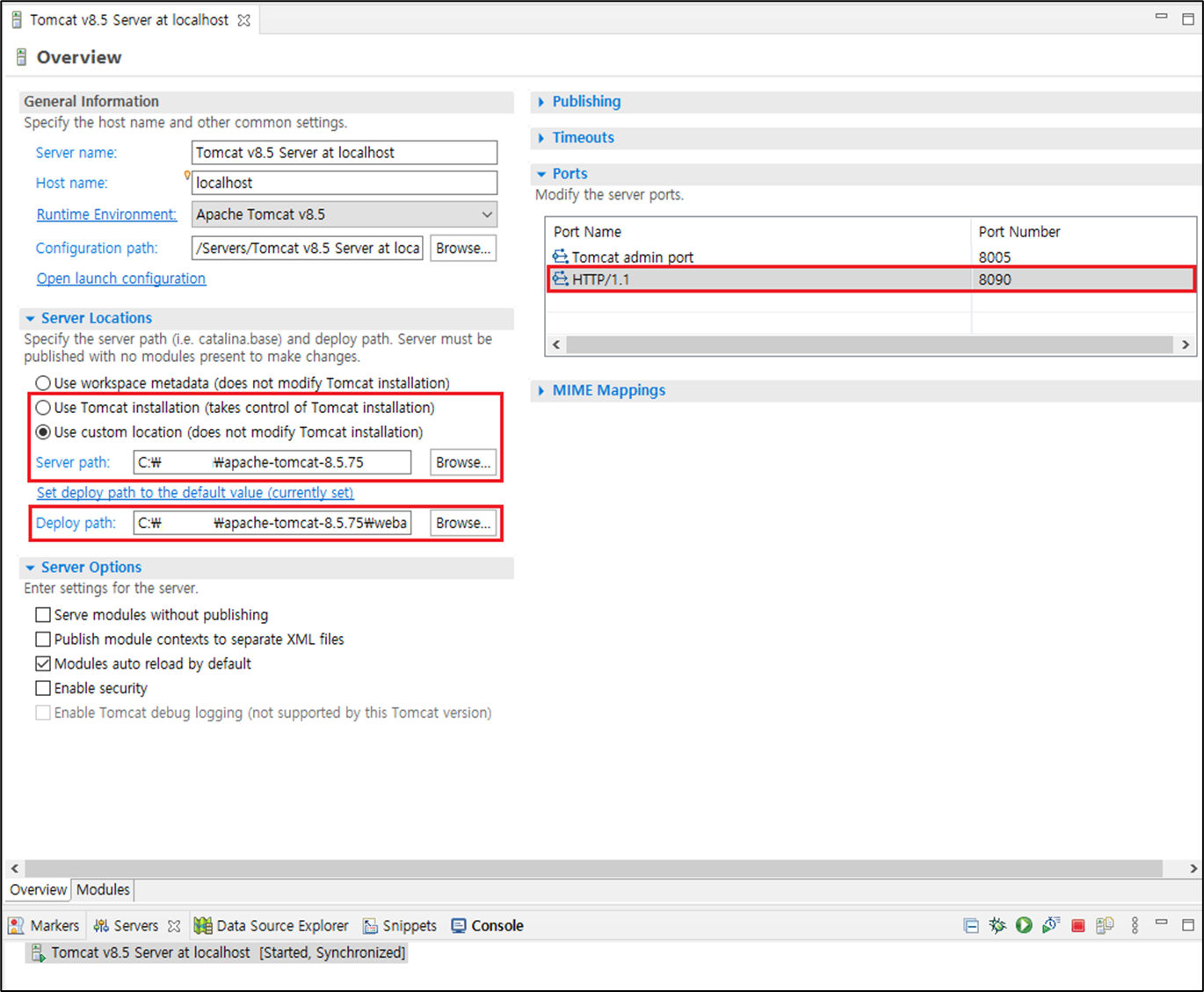Start the server with the green play icon
Screen dimensions: 1204x992
coord(1024,925)
